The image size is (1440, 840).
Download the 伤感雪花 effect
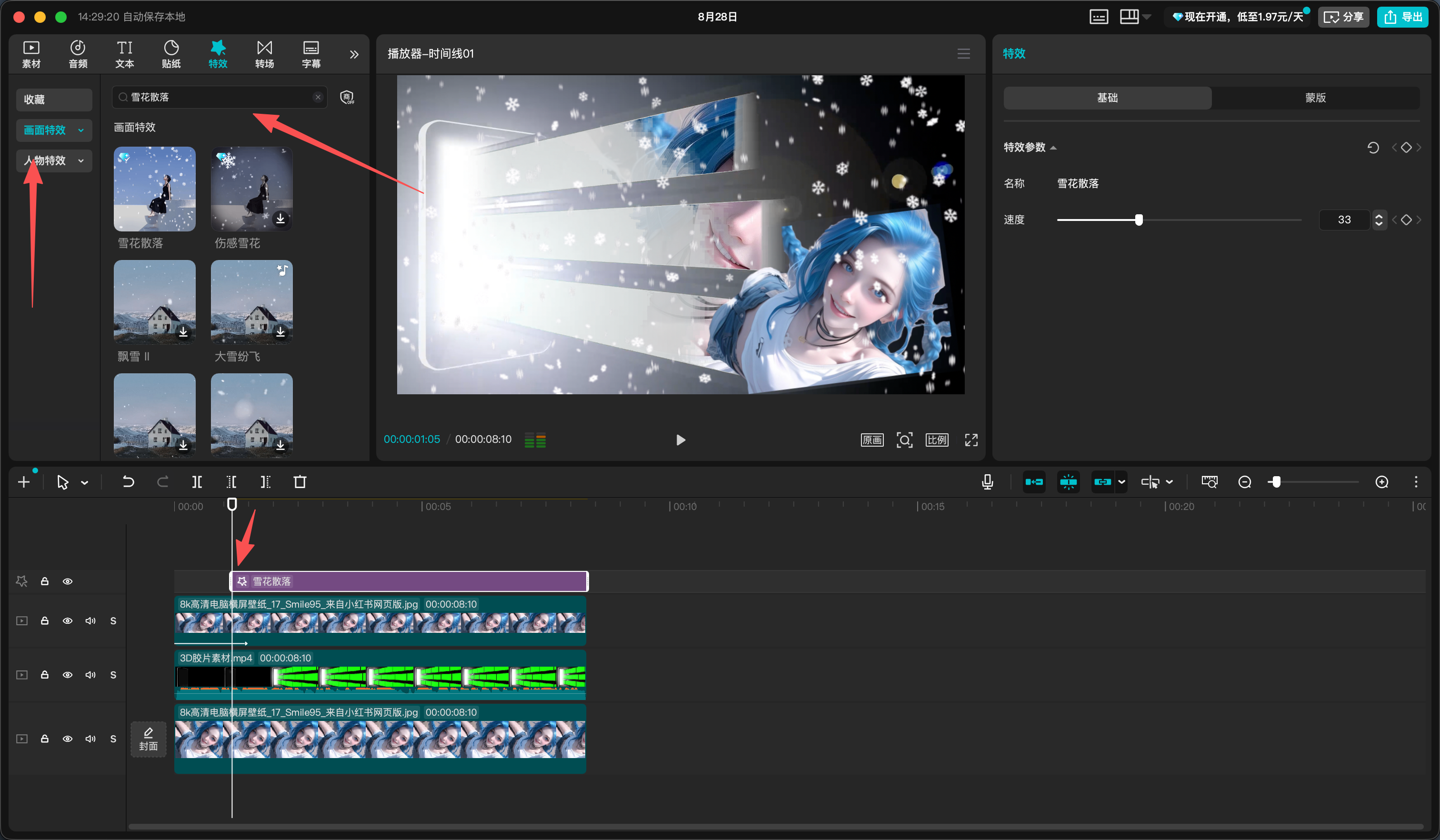280,218
